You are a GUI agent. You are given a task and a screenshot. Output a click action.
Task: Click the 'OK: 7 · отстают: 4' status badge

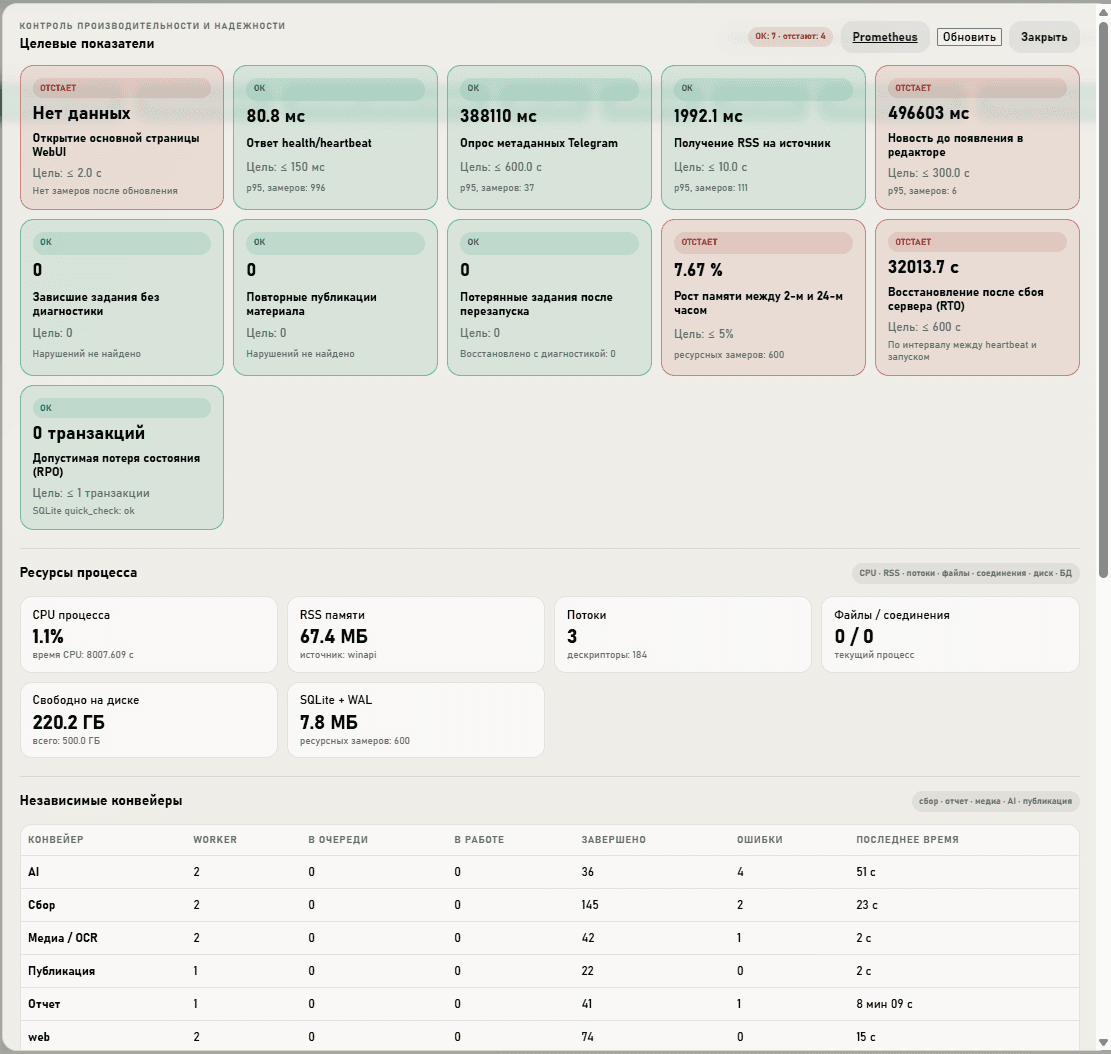click(x=790, y=36)
